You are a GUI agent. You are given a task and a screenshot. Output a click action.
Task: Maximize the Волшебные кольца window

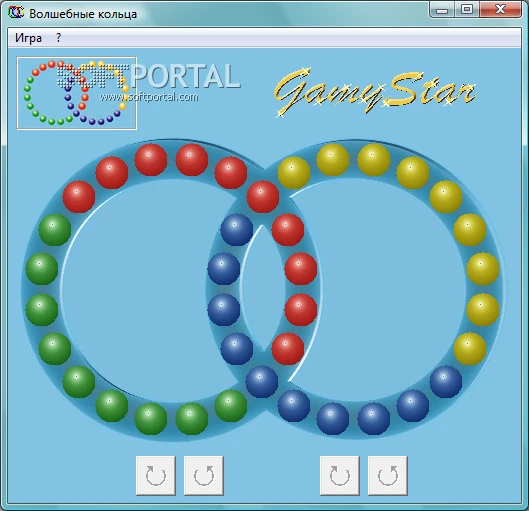coord(467,9)
